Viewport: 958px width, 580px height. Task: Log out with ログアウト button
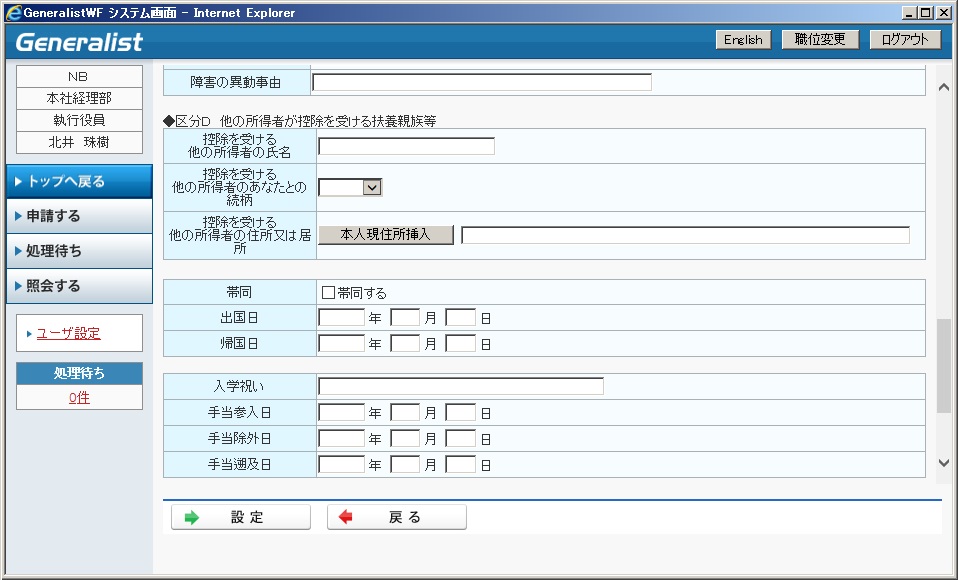coord(905,40)
